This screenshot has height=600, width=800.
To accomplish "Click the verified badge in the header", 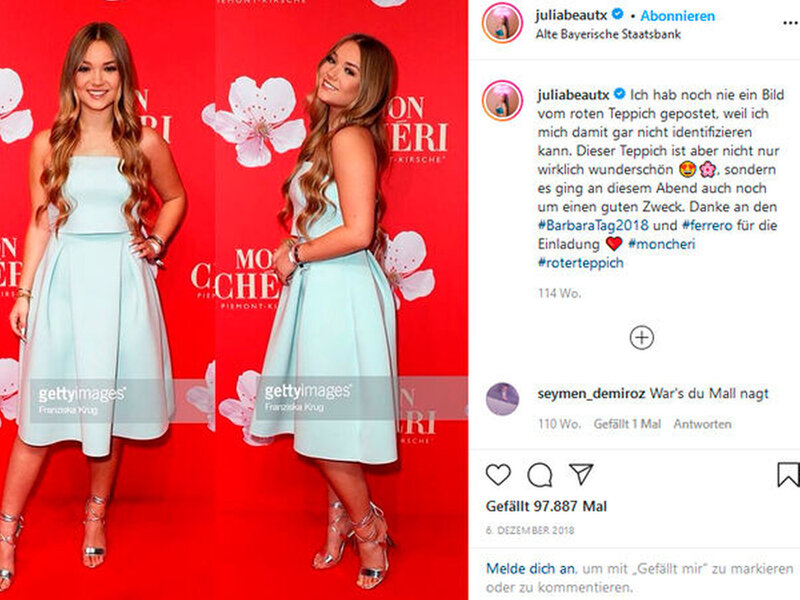I will [618, 15].
